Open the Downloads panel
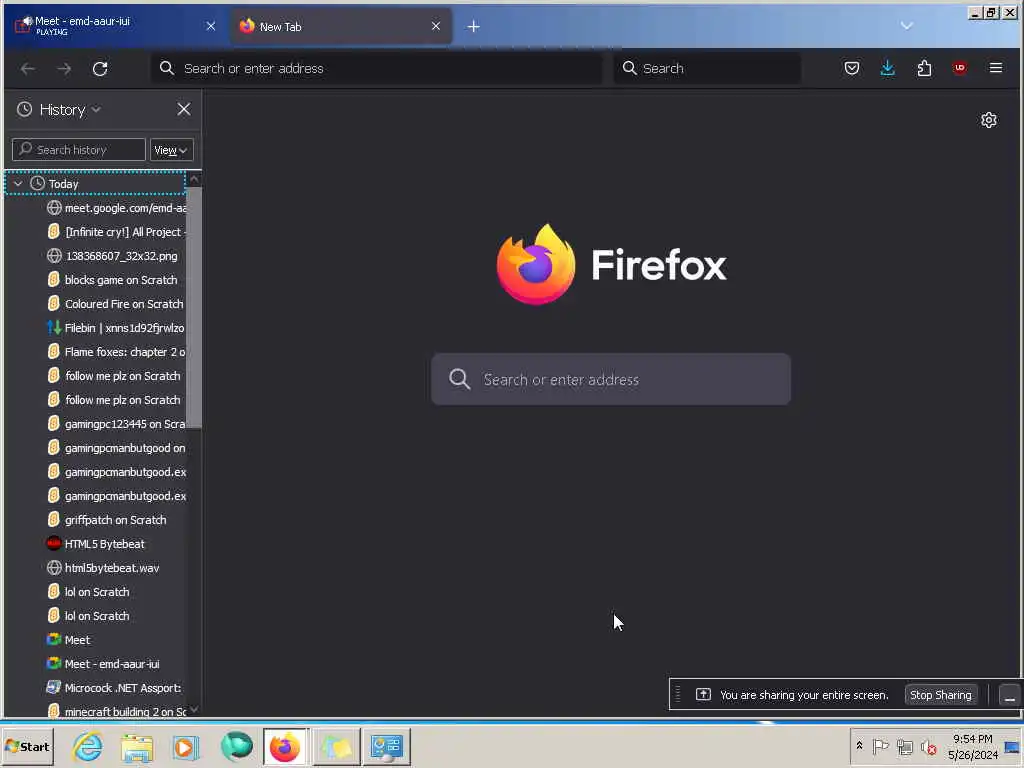The image size is (1024, 768). 888,68
